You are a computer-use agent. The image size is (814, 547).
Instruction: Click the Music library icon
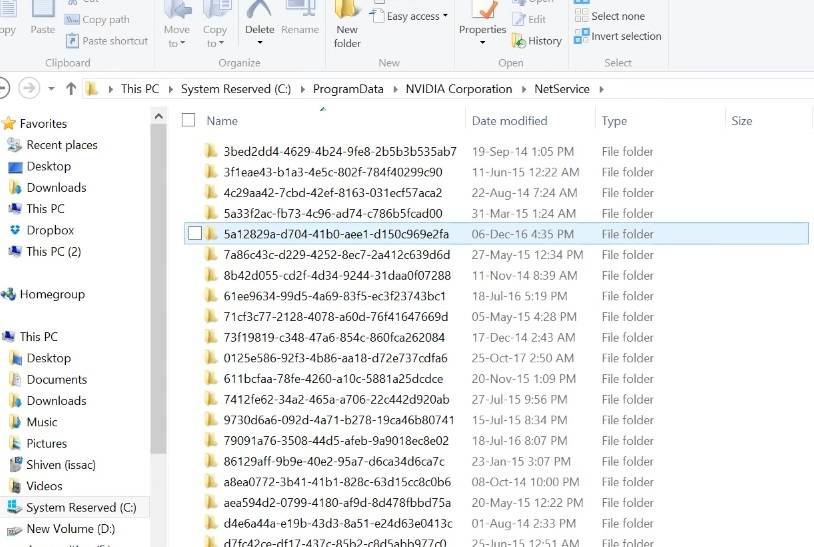click(x=16, y=422)
